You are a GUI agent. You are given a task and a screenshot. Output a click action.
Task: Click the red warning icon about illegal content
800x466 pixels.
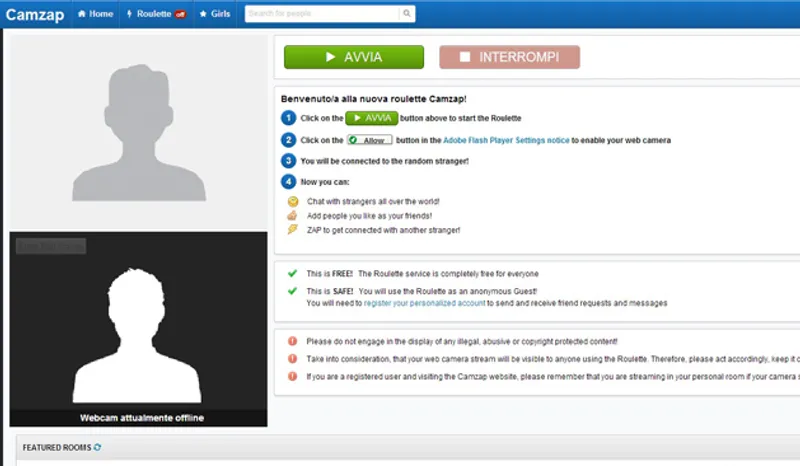pos(292,341)
